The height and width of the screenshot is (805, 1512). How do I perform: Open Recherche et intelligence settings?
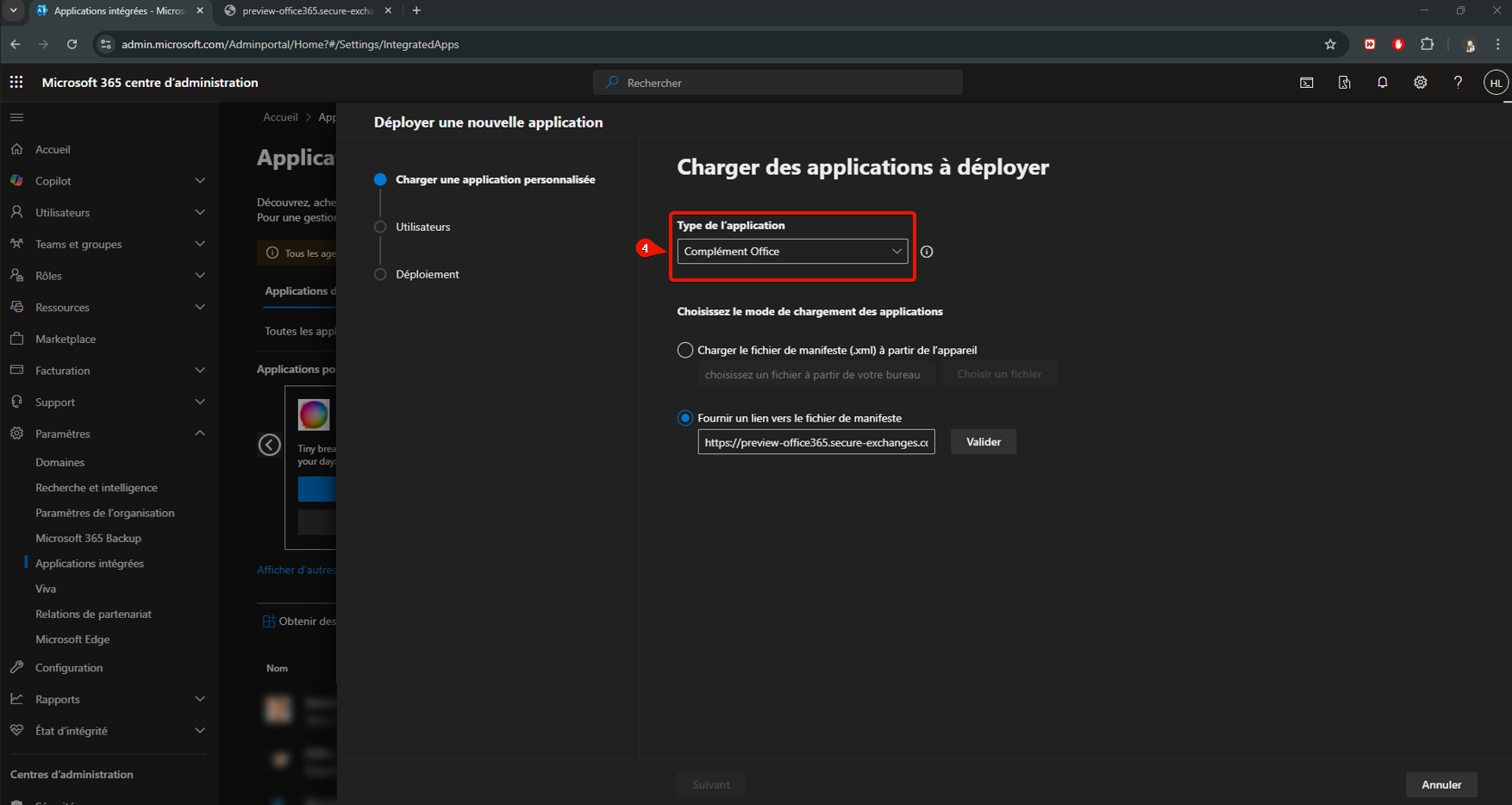coord(97,488)
